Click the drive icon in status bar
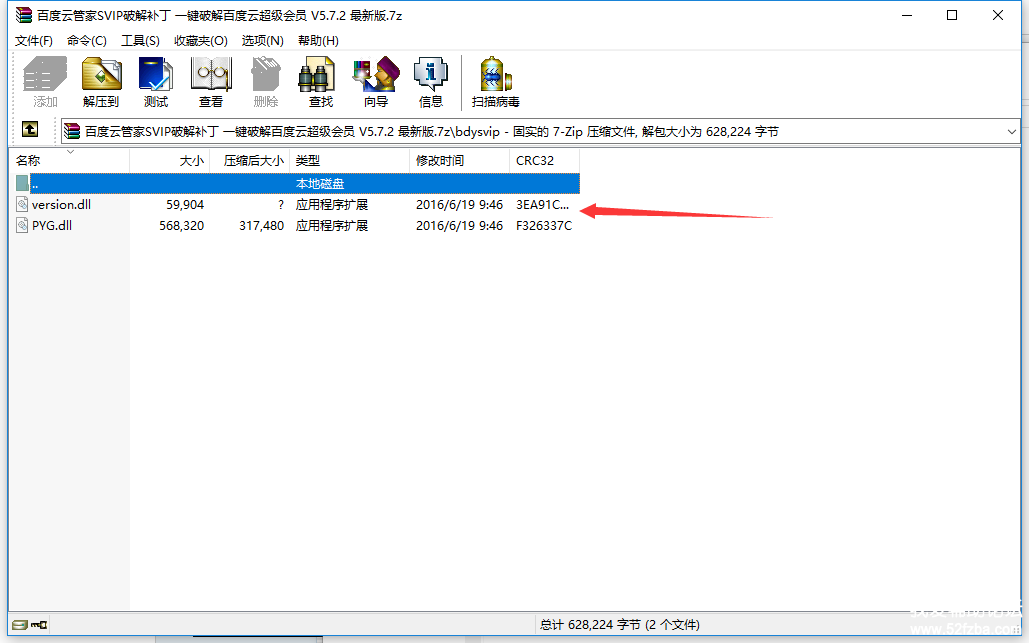Image resolution: width=1029 pixels, height=643 pixels. (x=20, y=625)
